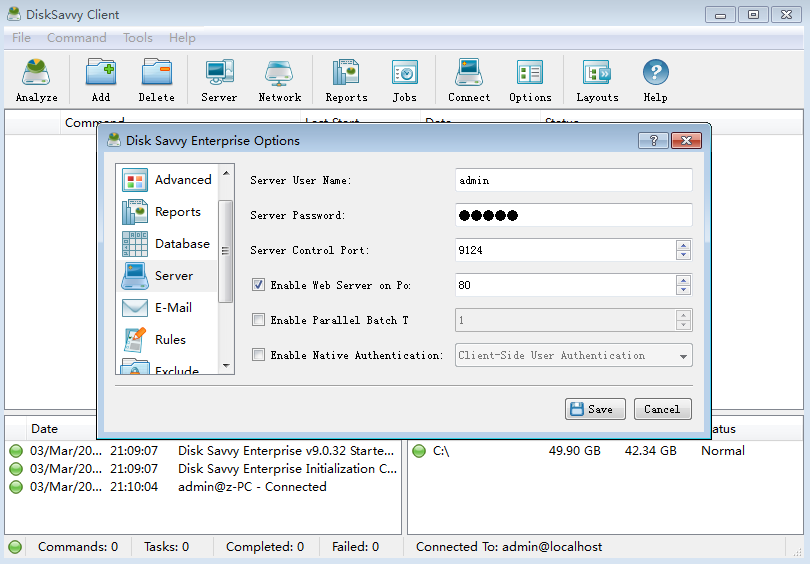Check Enable Native Authentication checkbox
The width and height of the screenshot is (810, 564).
click(258, 355)
